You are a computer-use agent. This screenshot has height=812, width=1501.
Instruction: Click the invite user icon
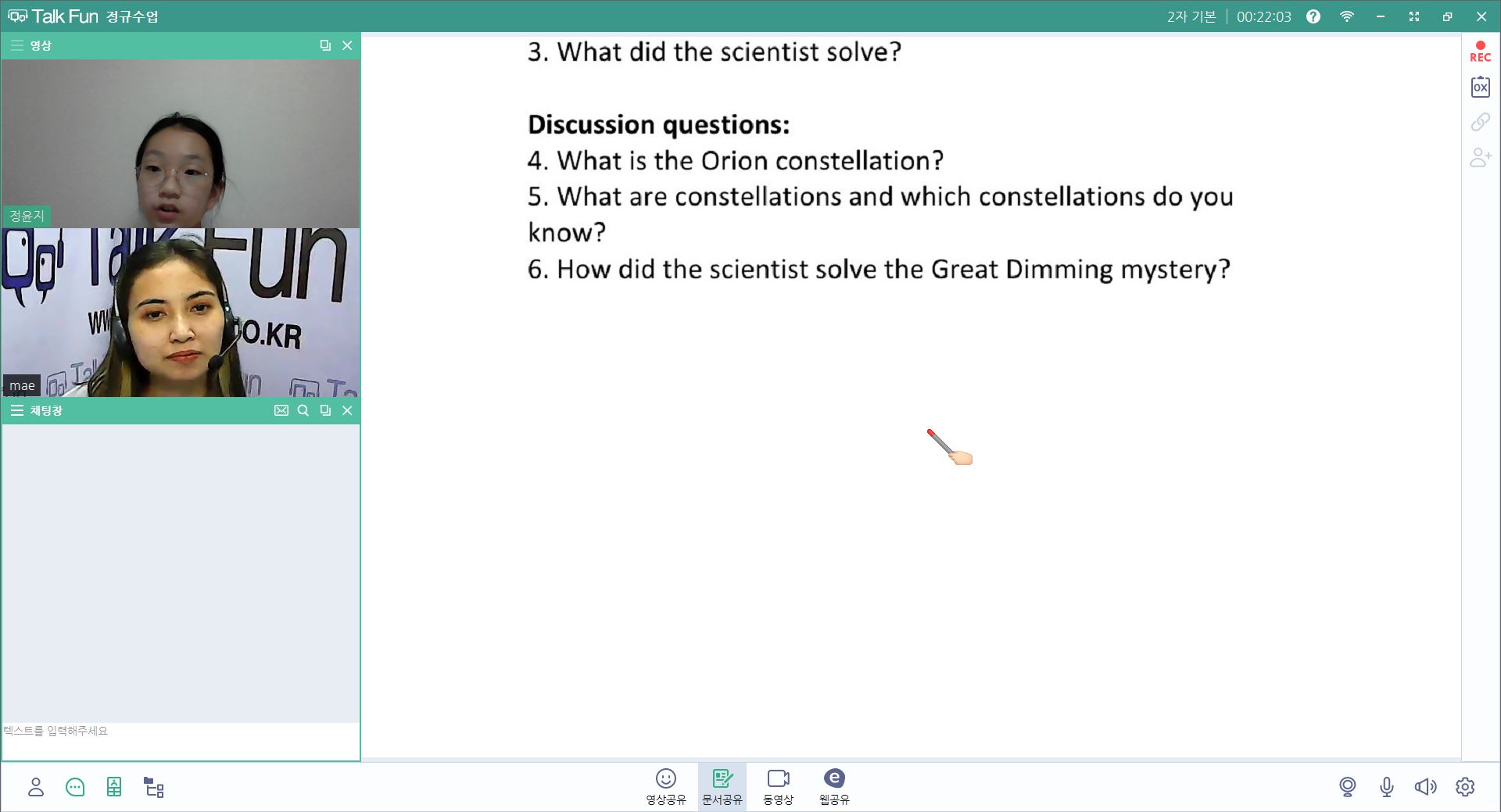tap(1480, 157)
